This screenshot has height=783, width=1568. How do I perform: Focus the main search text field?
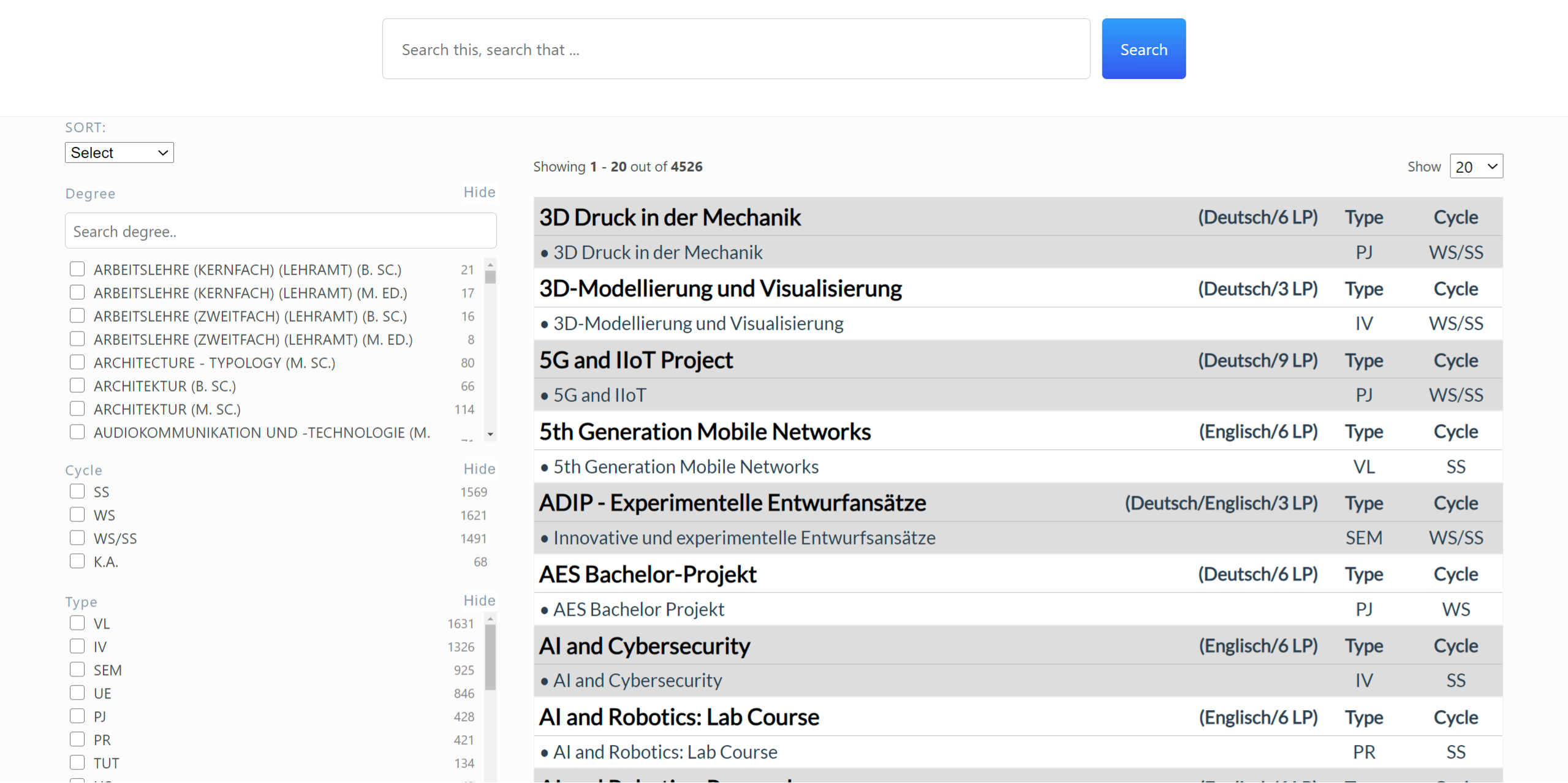click(735, 49)
